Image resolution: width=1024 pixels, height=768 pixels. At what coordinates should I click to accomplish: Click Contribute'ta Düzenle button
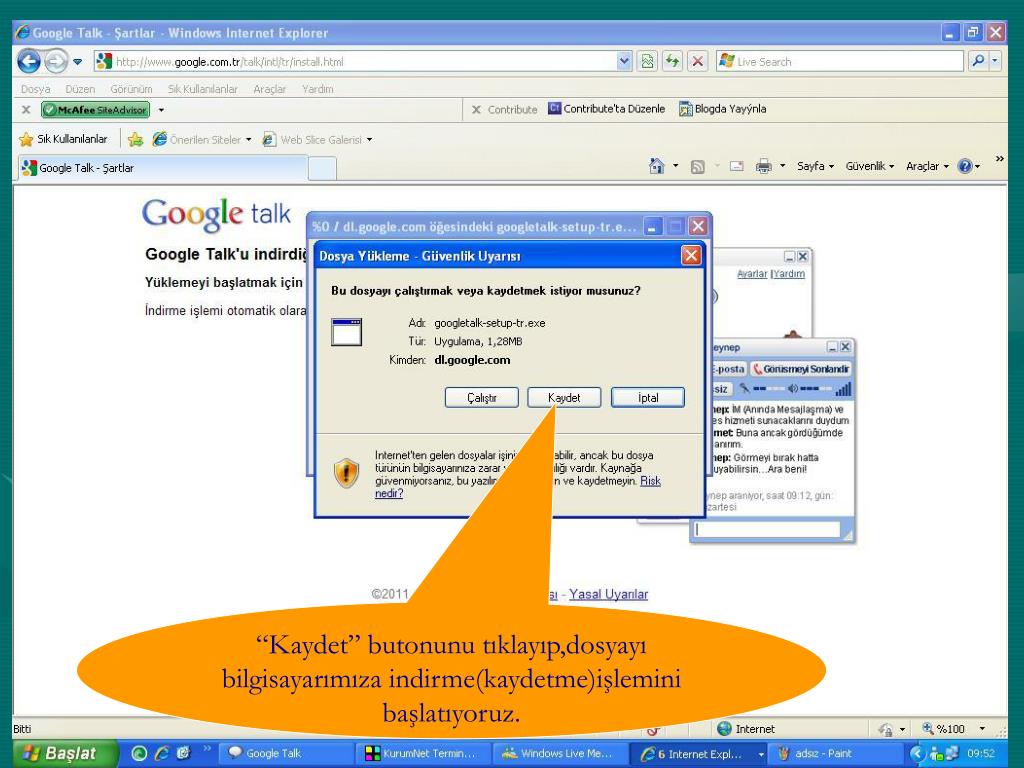click(x=607, y=109)
